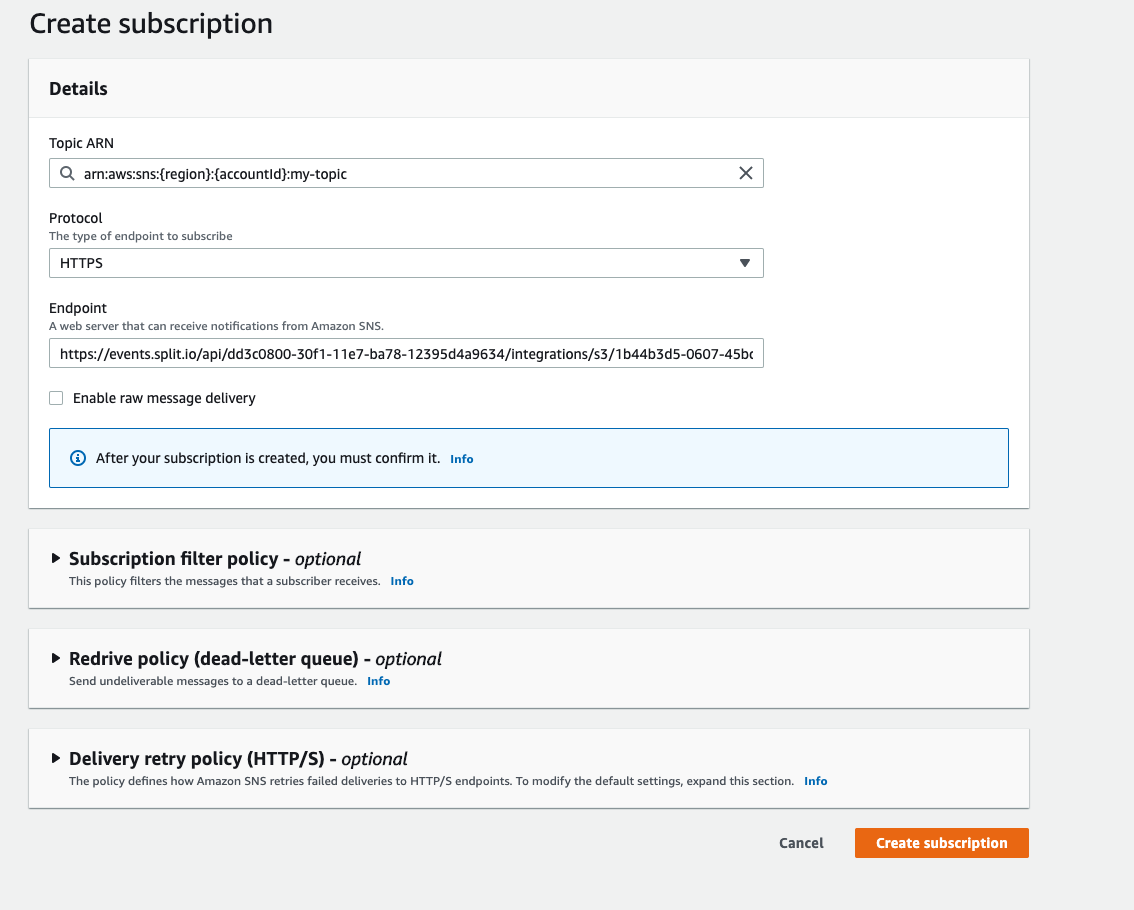Open Info link for Delivery retry policy
This screenshot has width=1134, height=910.
point(815,781)
